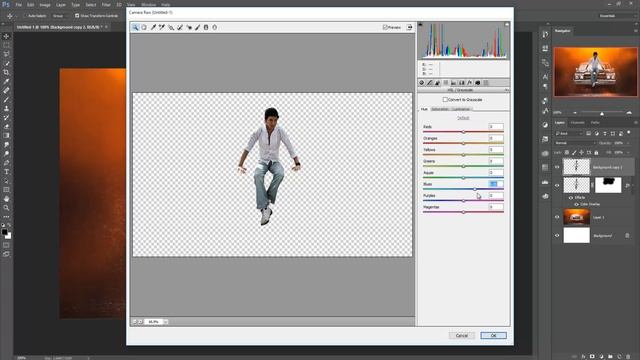Open the layer blend mode Normal dropdown
Image resolution: width=640 pixels, height=360 pixels.
(575, 143)
